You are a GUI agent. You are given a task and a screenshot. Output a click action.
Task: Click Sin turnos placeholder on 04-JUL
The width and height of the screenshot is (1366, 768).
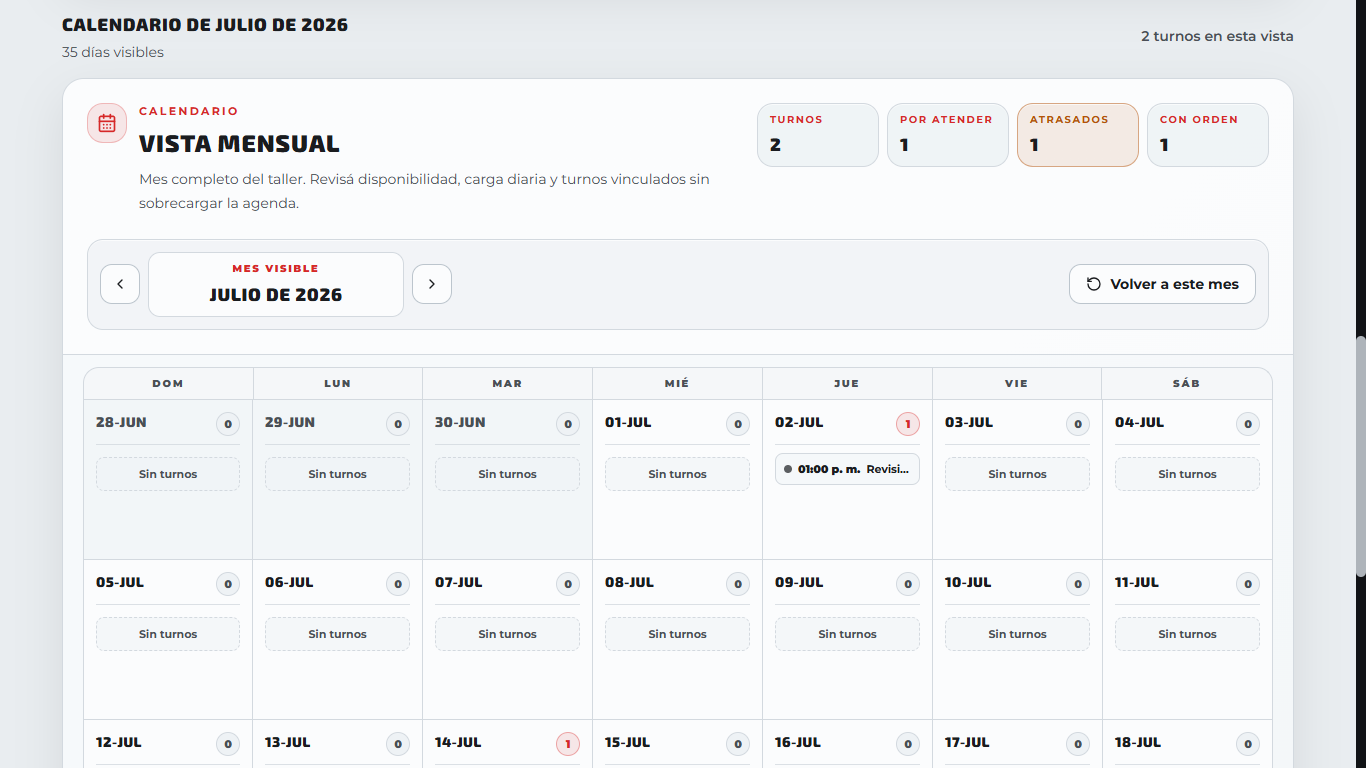coord(1187,474)
